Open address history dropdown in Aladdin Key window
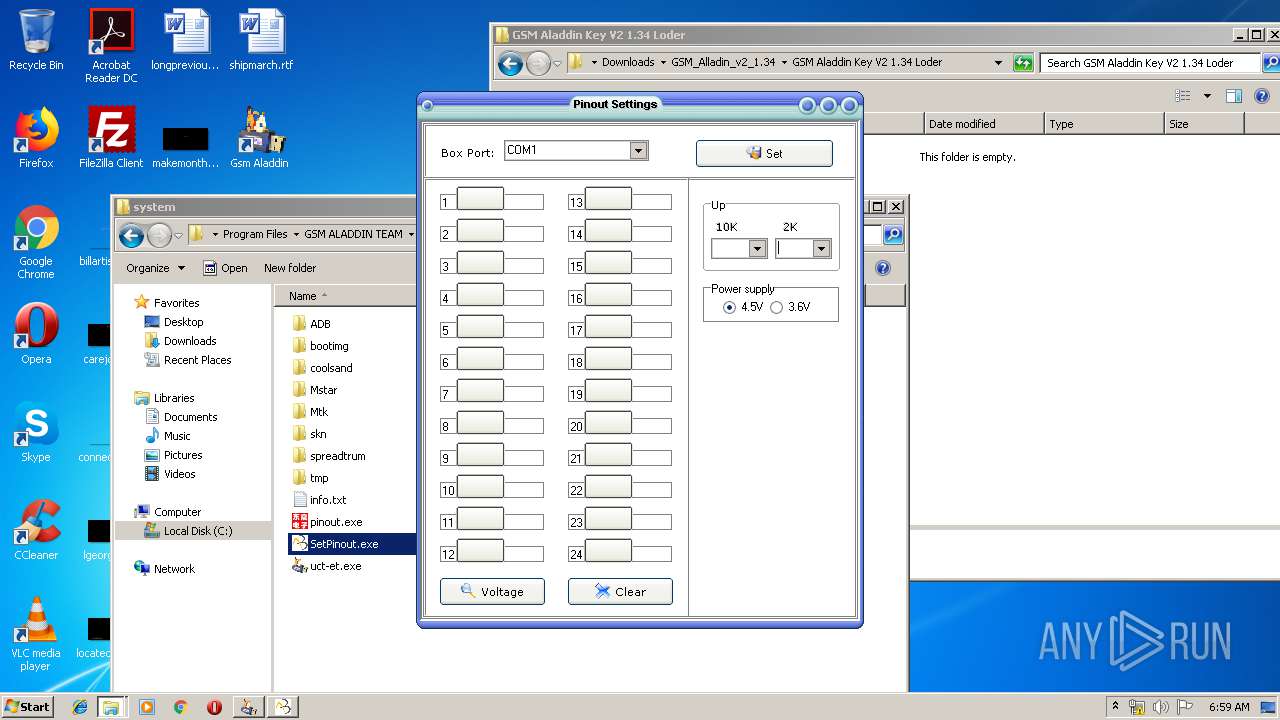The width and height of the screenshot is (1280, 720). [998, 63]
